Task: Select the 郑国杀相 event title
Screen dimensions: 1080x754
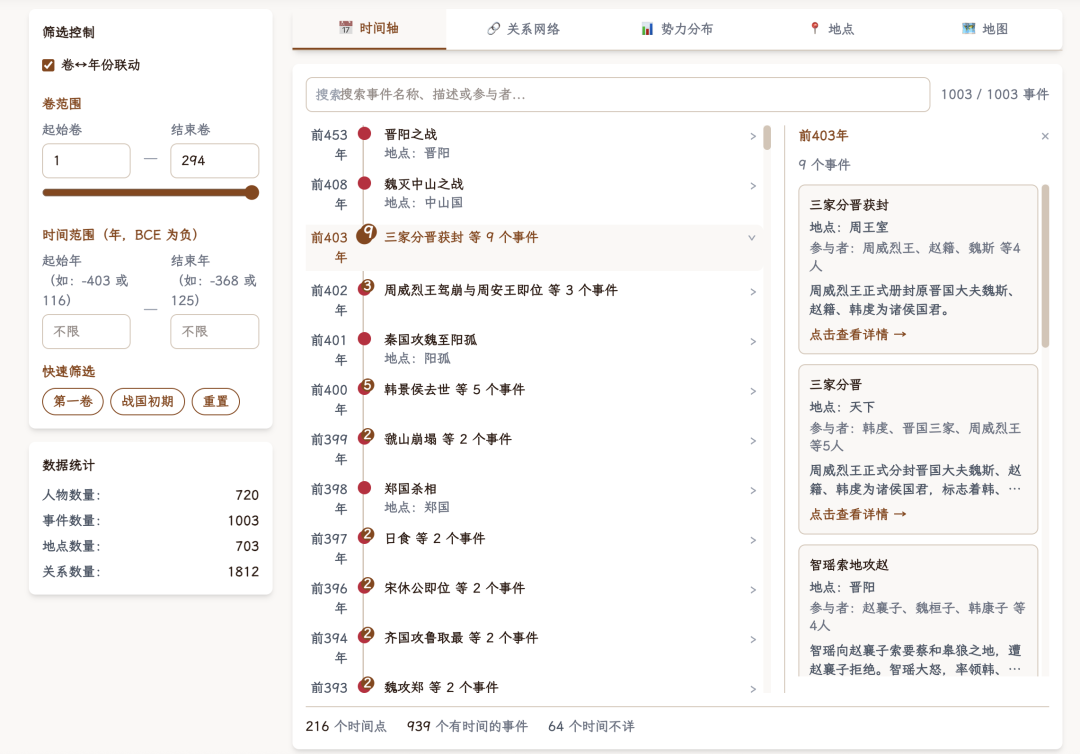Action: [411, 488]
